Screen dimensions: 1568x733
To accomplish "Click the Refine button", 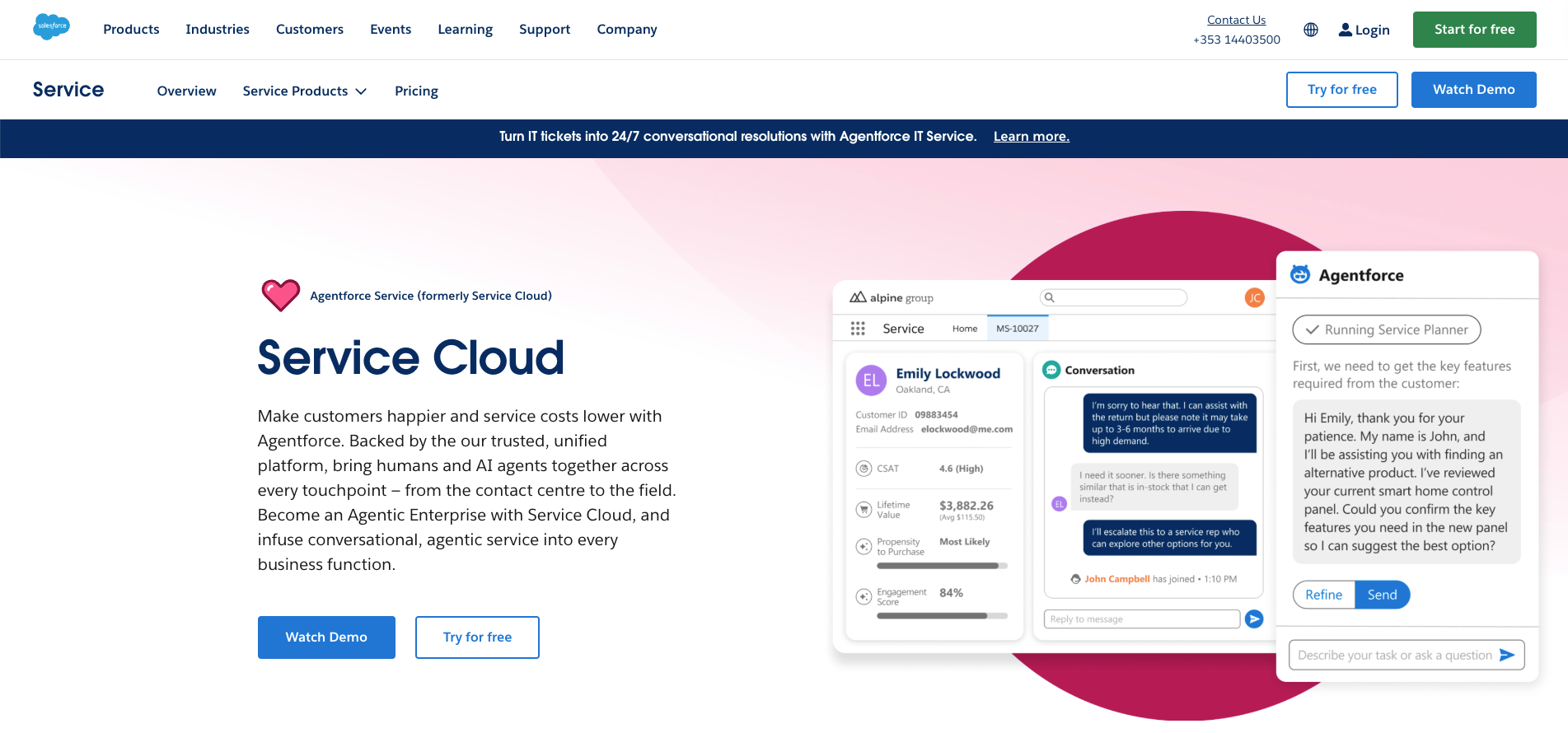I will [x=1323, y=595].
